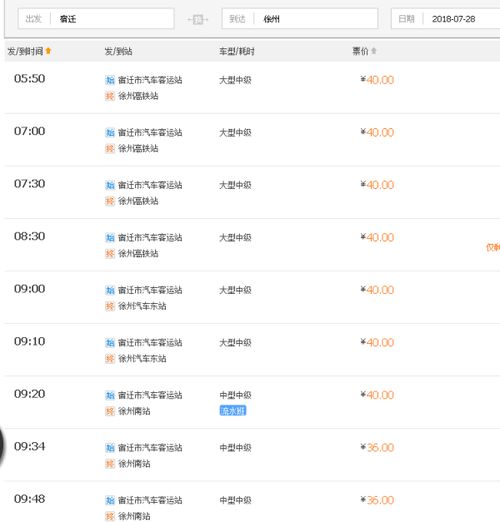Select the 09:34 departure time
The height and width of the screenshot is (522, 500).
30,446
